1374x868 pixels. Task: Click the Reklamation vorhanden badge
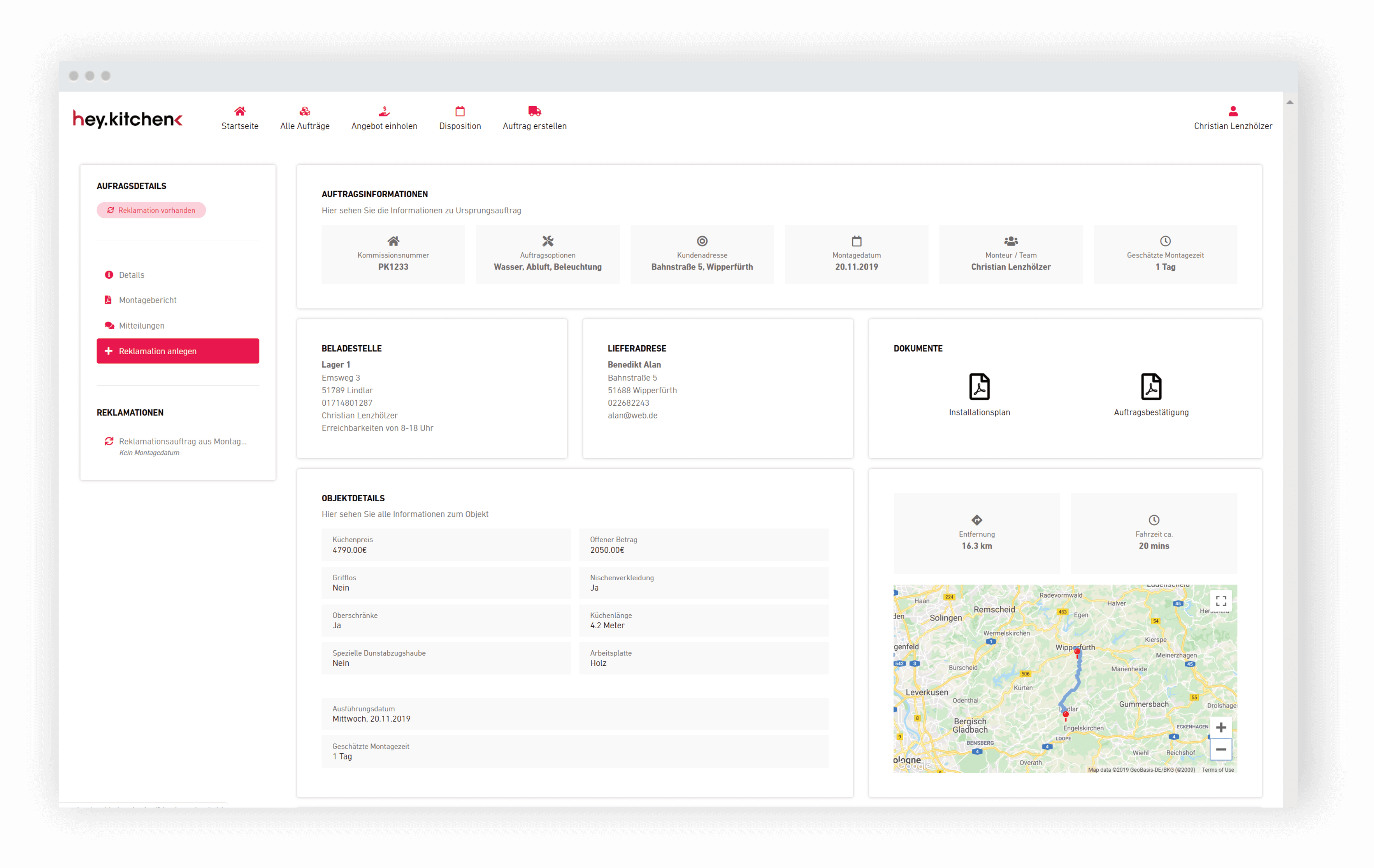[151, 211]
